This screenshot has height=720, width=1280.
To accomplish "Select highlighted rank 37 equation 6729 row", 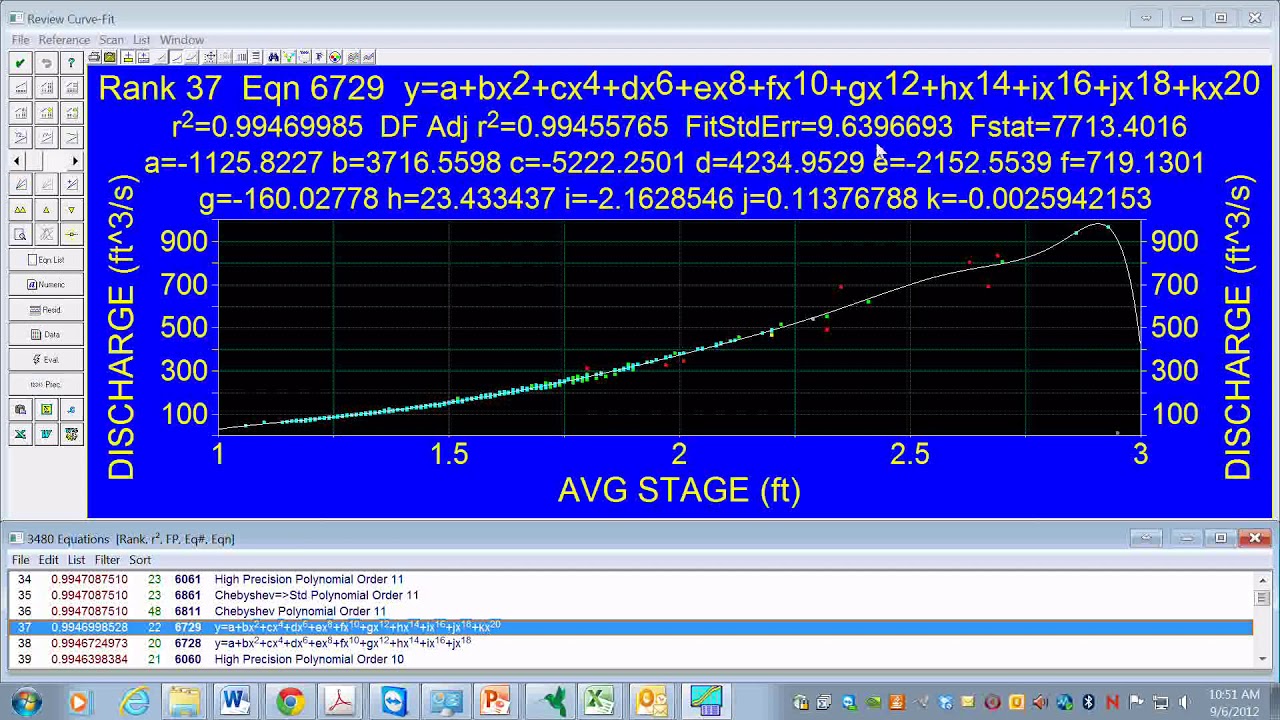I will click(x=630, y=627).
